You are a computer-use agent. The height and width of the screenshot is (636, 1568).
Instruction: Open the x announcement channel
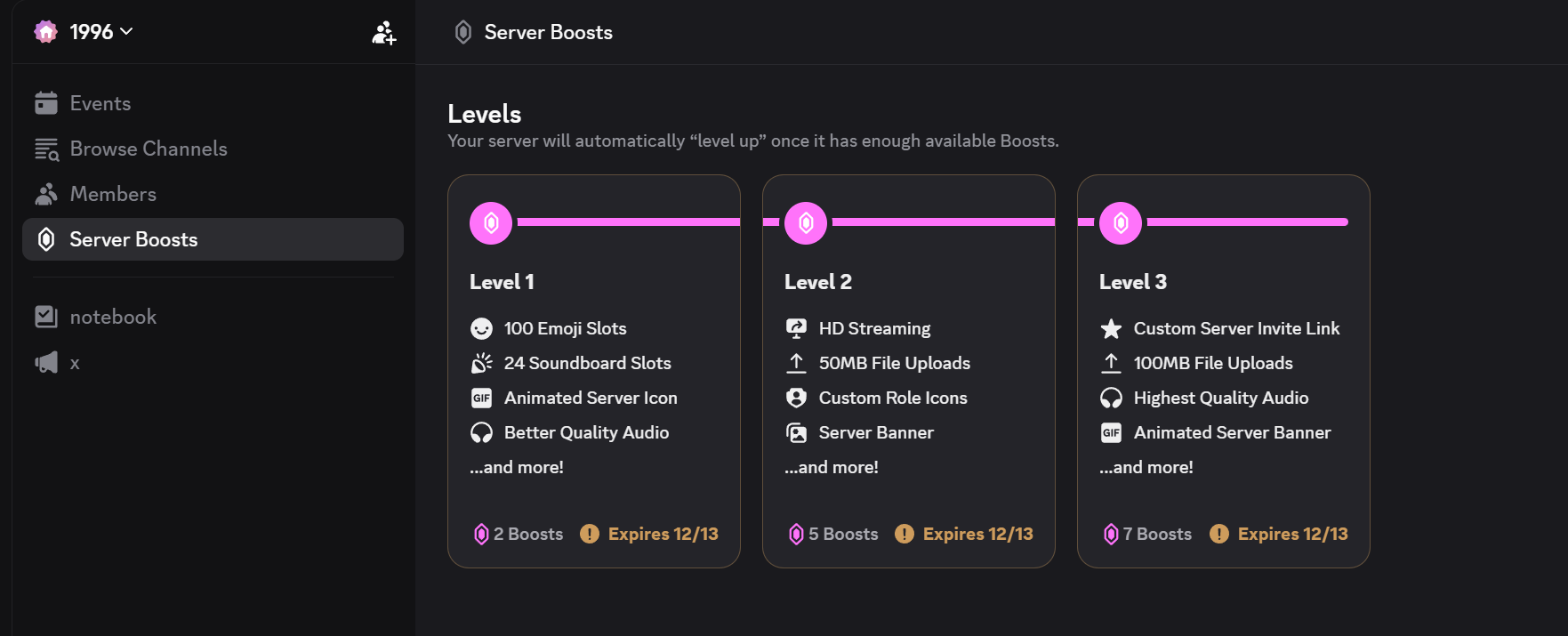(213, 363)
